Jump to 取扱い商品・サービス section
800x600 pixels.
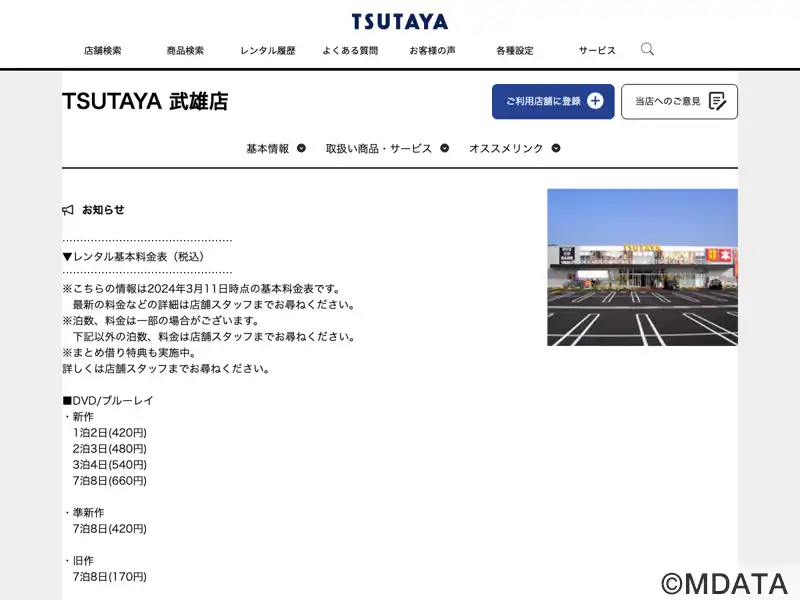tap(379, 148)
